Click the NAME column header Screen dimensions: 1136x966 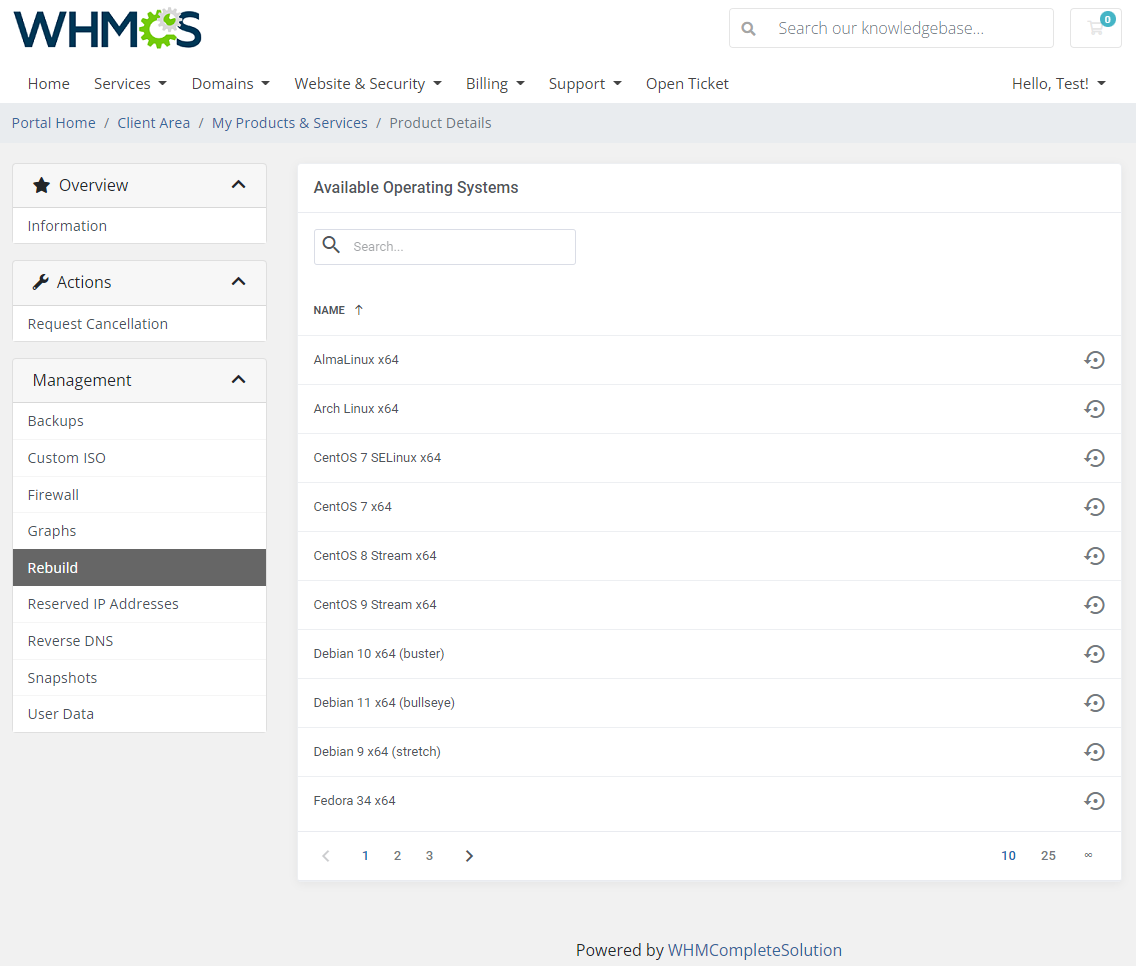click(329, 310)
